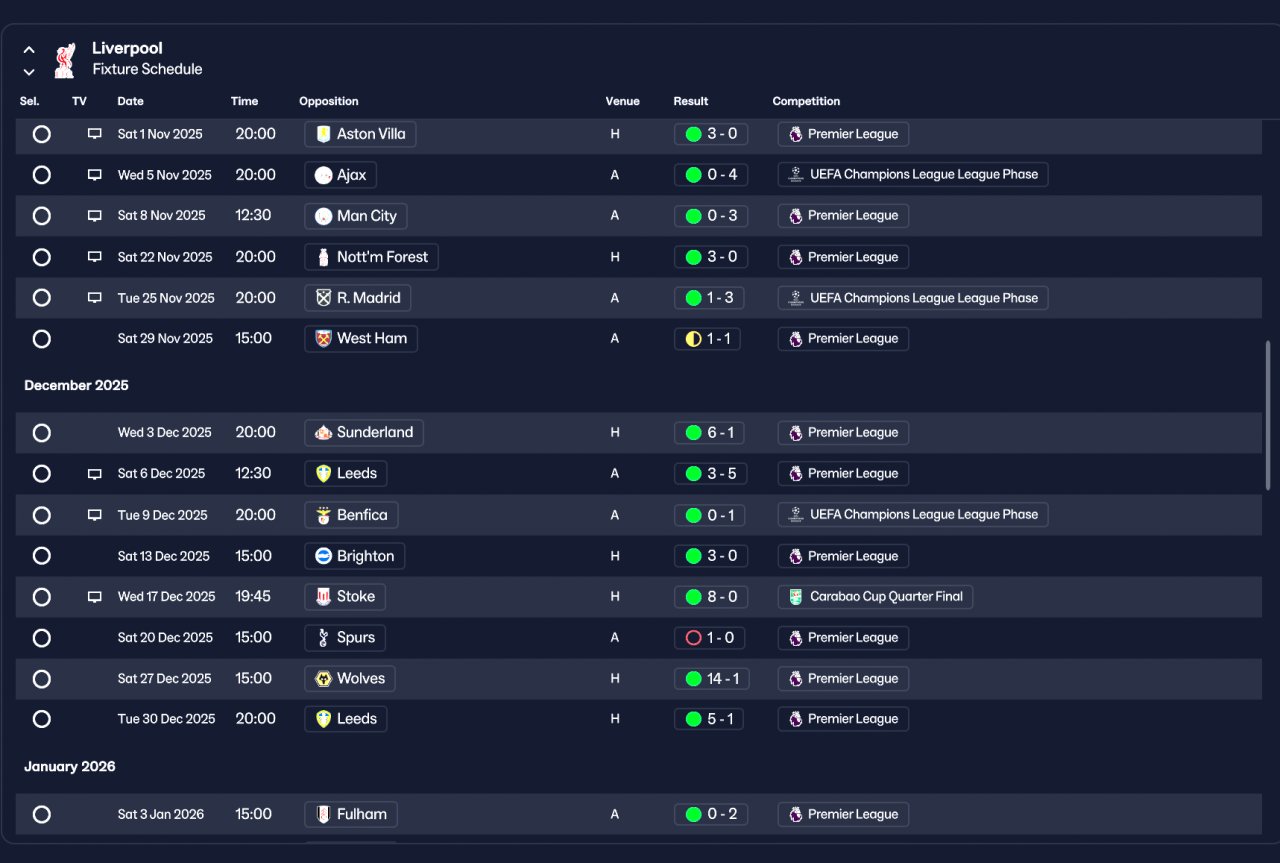Open the 14 - 1 Wolves result
Image resolution: width=1280 pixels, height=863 pixels.
click(709, 679)
